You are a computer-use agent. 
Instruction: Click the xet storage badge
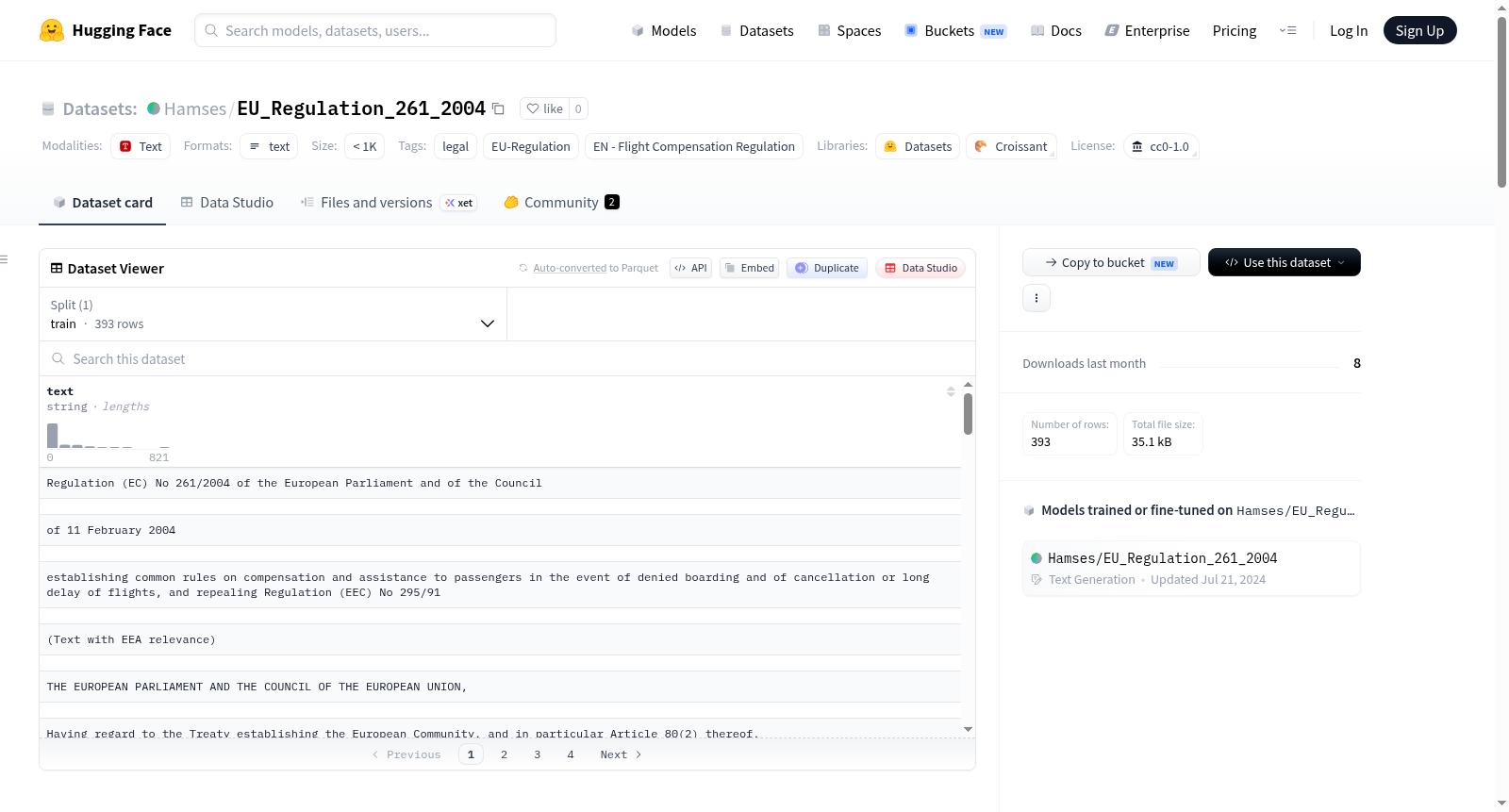459,203
